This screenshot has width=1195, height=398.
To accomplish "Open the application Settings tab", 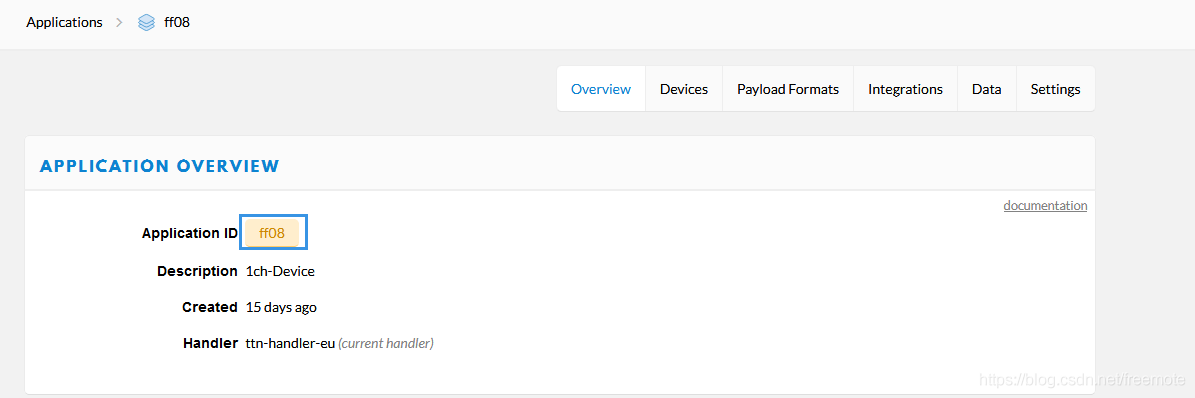I will [x=1056, y=89].
